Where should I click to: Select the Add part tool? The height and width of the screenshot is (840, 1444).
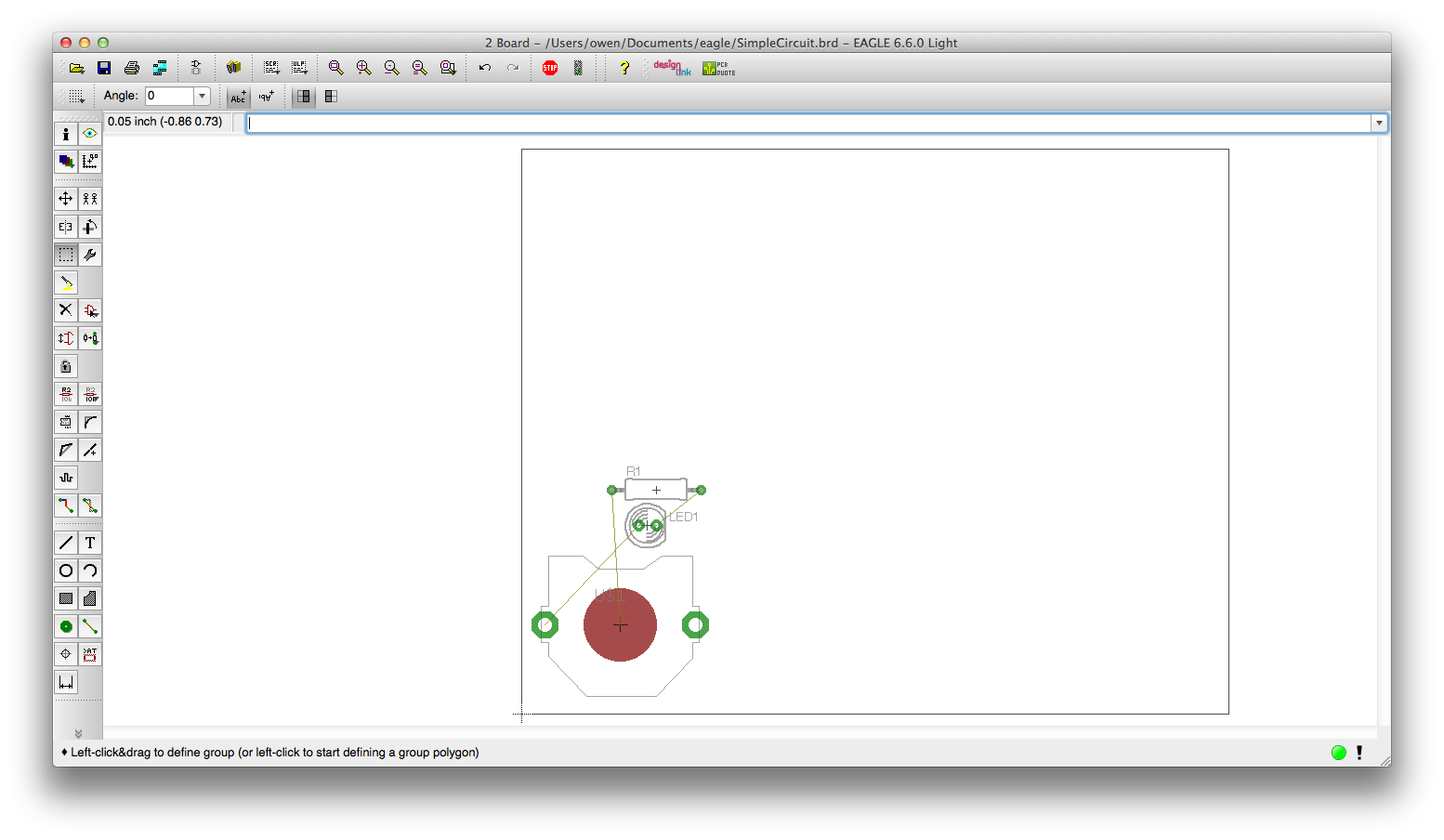pyautogui.click(x=90, y=310)
